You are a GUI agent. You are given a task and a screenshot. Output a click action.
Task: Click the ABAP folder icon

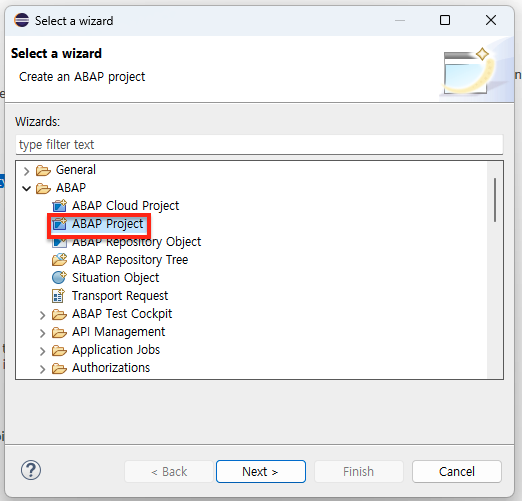tap(43, 188)
